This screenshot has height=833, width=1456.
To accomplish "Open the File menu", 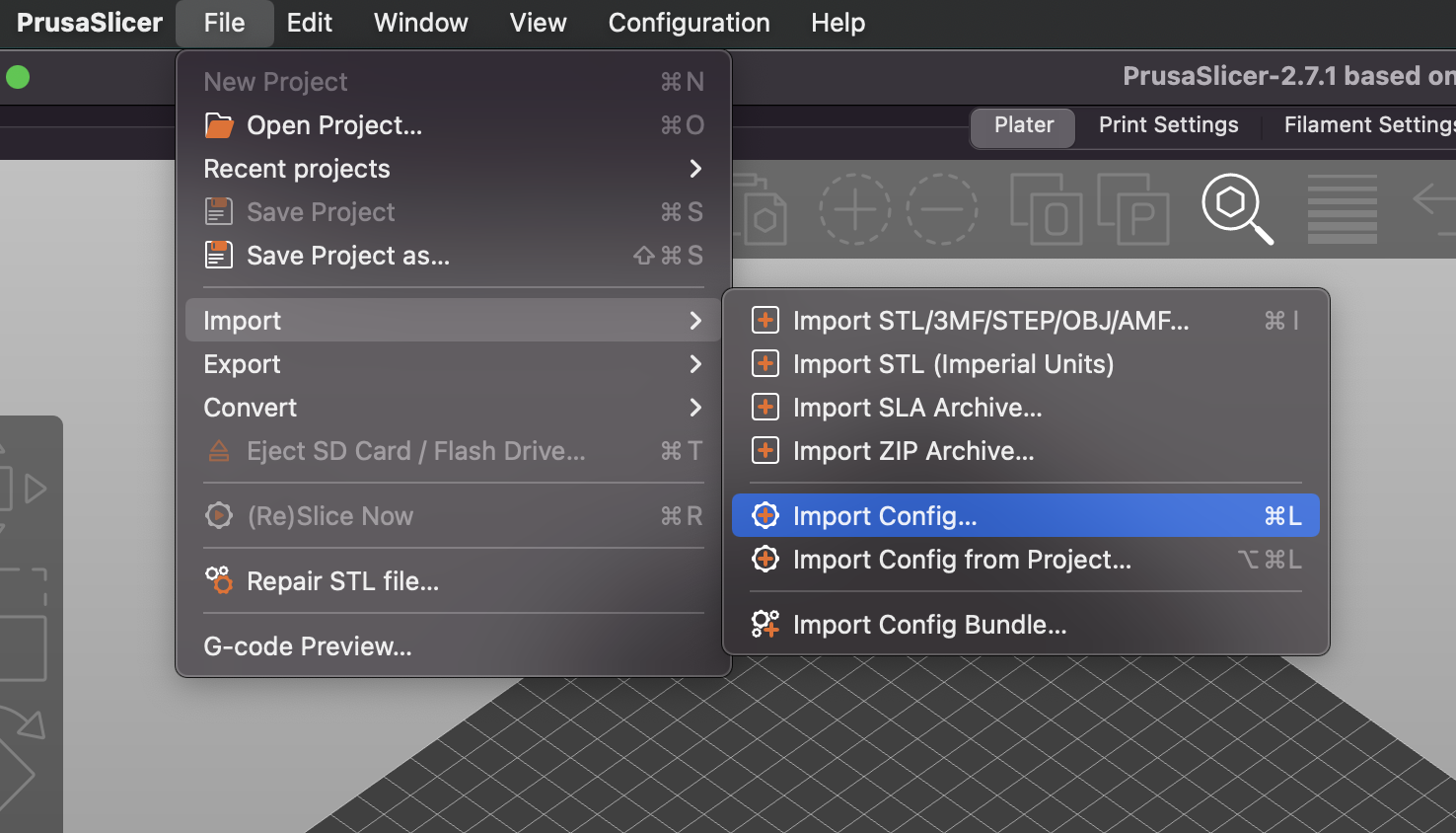I will pos(224,23).
